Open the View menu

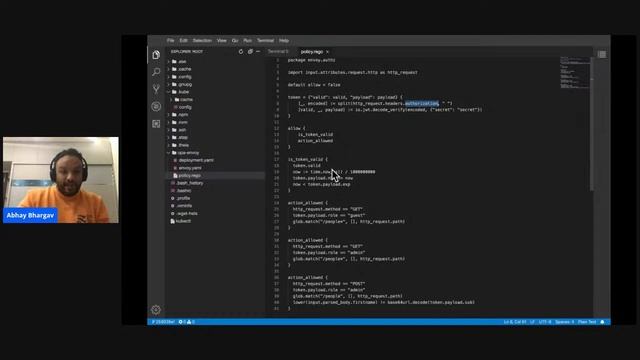(222, 40)
